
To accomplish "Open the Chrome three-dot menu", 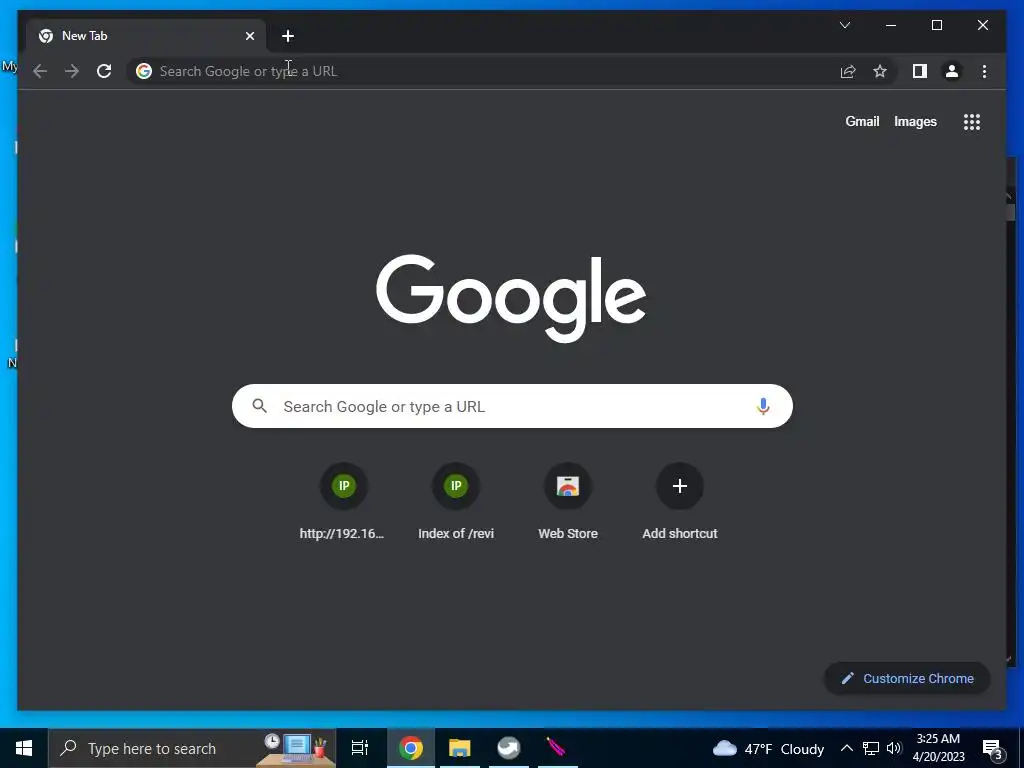I will (984, 71).
